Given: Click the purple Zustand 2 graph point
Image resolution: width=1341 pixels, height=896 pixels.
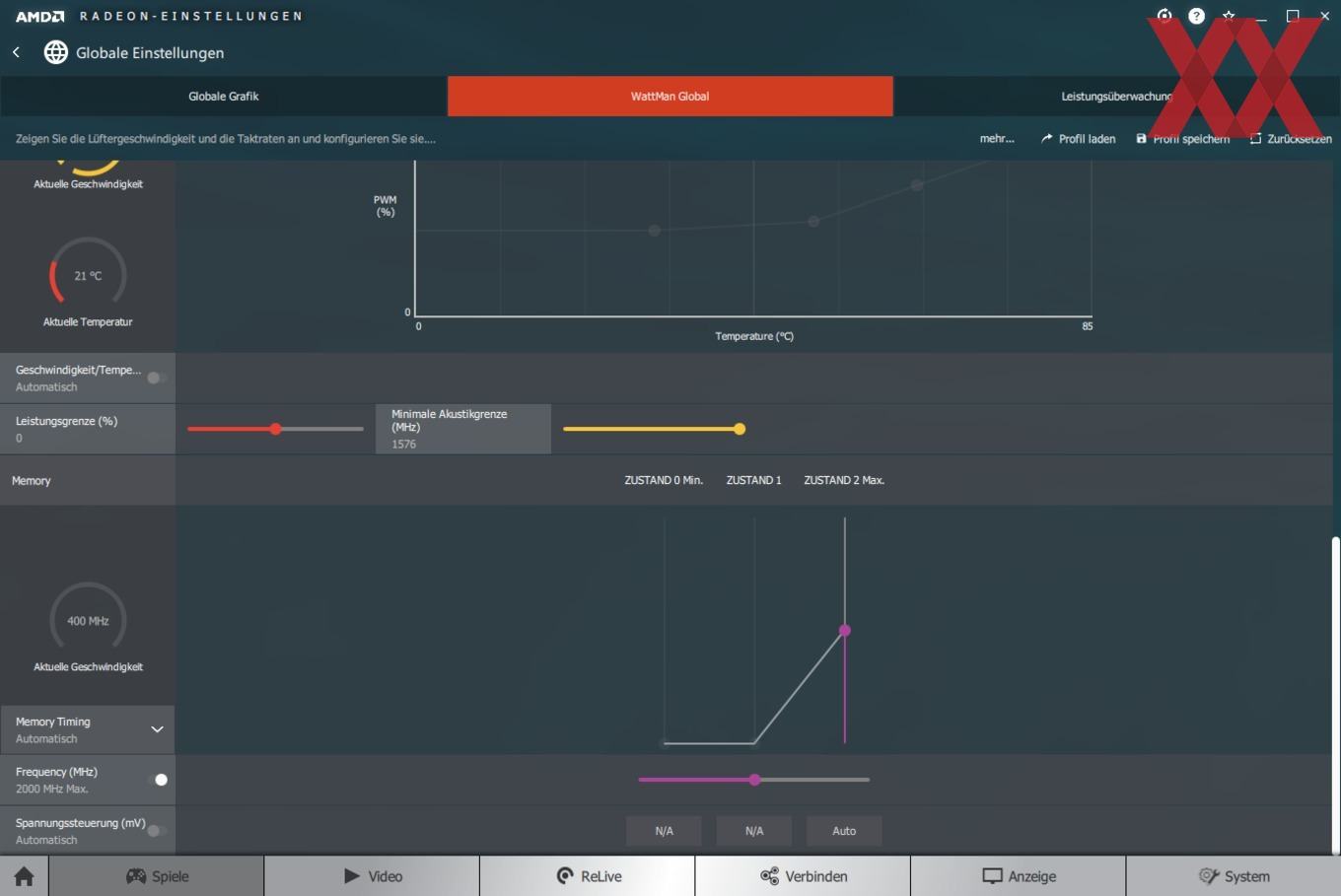Looking at the screenshot, I should click(845, 630).
